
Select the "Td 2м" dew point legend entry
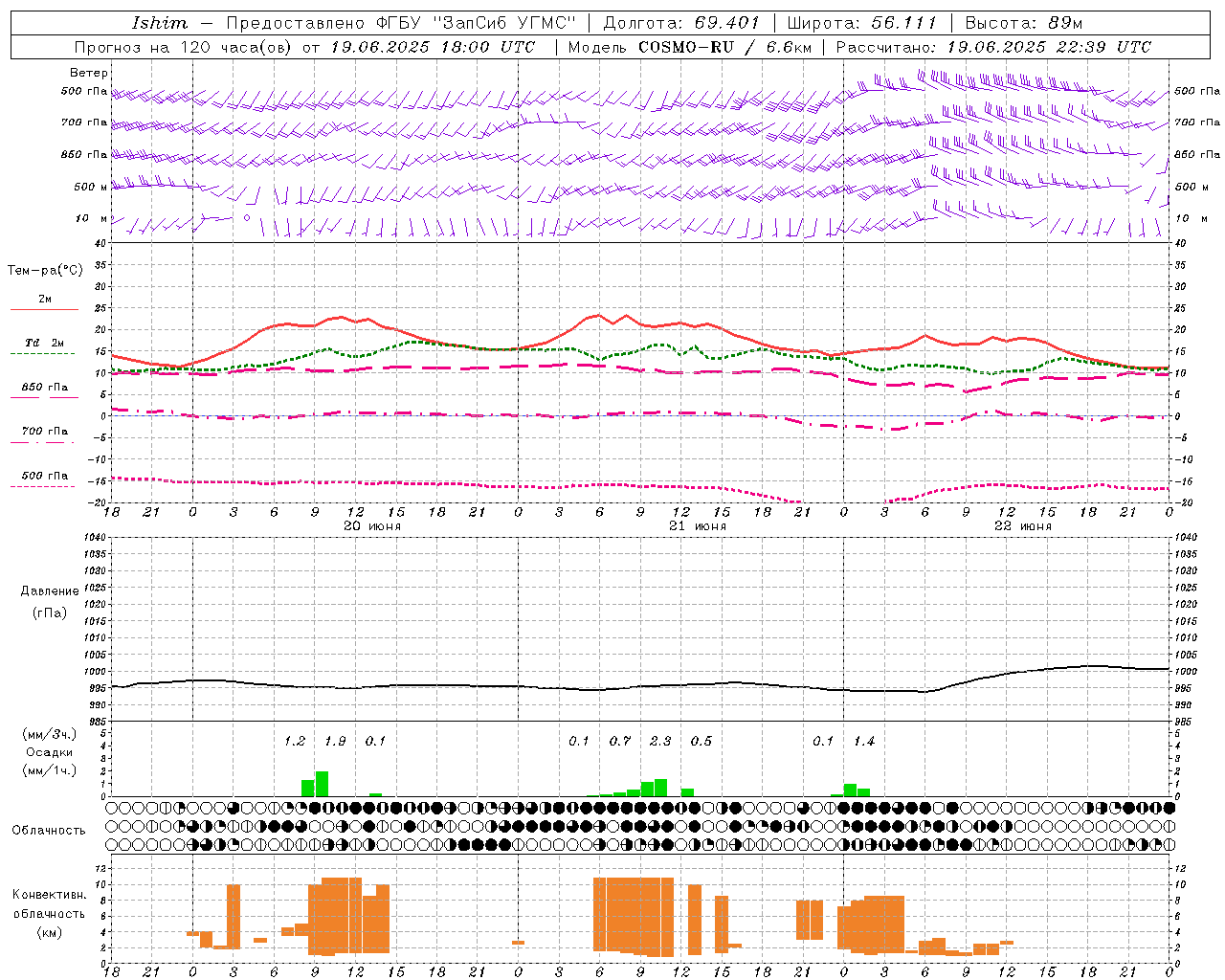coord(44,343)
